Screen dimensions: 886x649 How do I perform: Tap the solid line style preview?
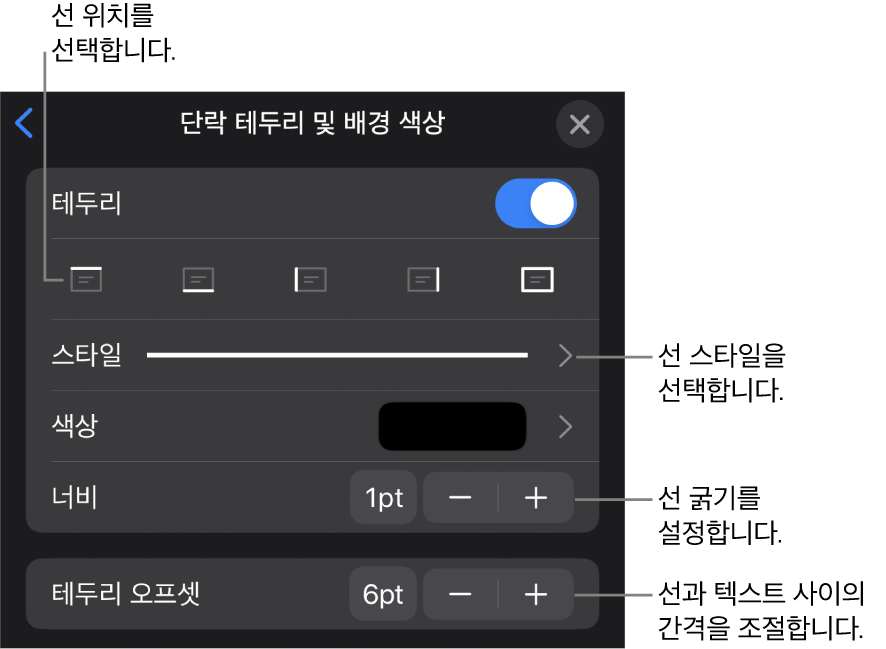tap(337, 355)
